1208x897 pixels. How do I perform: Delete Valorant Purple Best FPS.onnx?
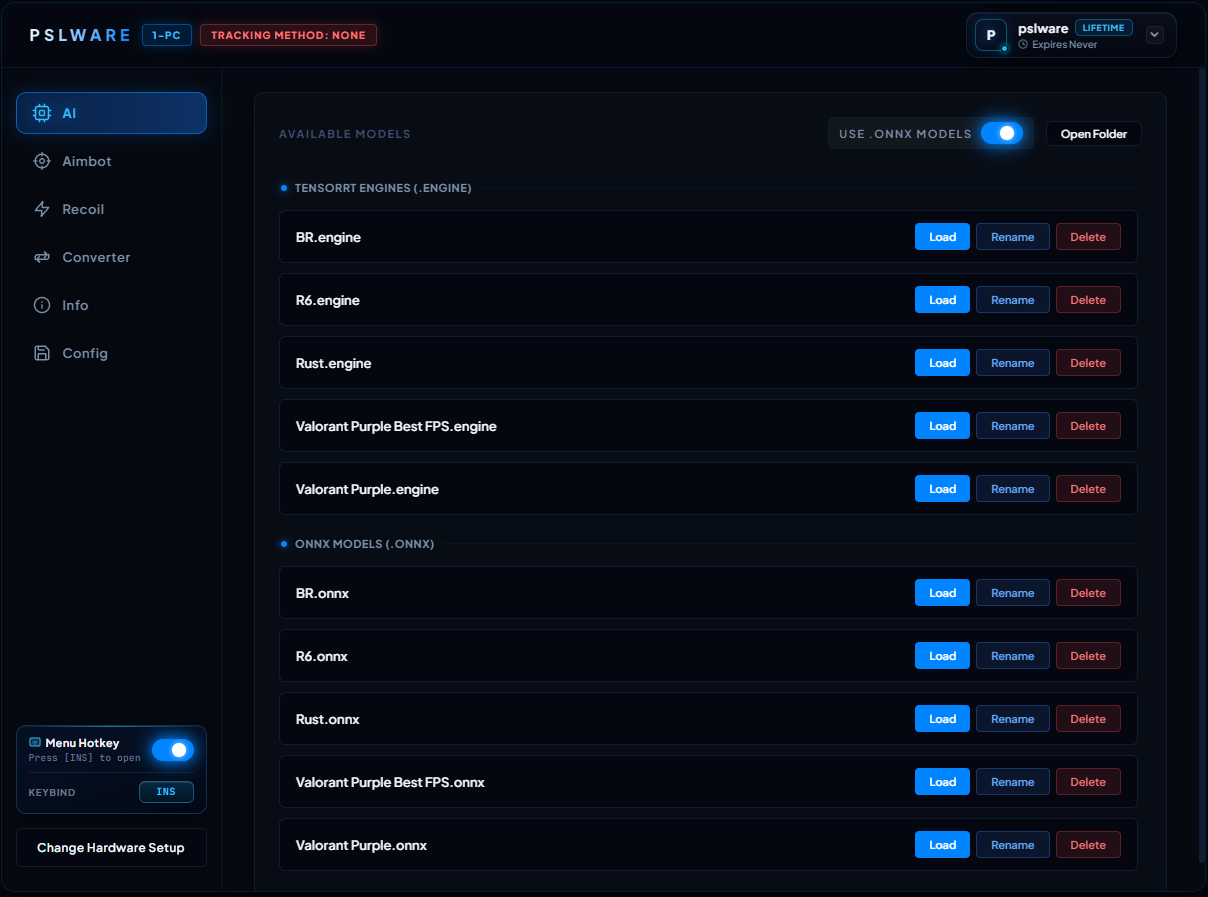tap(1088, 782)
